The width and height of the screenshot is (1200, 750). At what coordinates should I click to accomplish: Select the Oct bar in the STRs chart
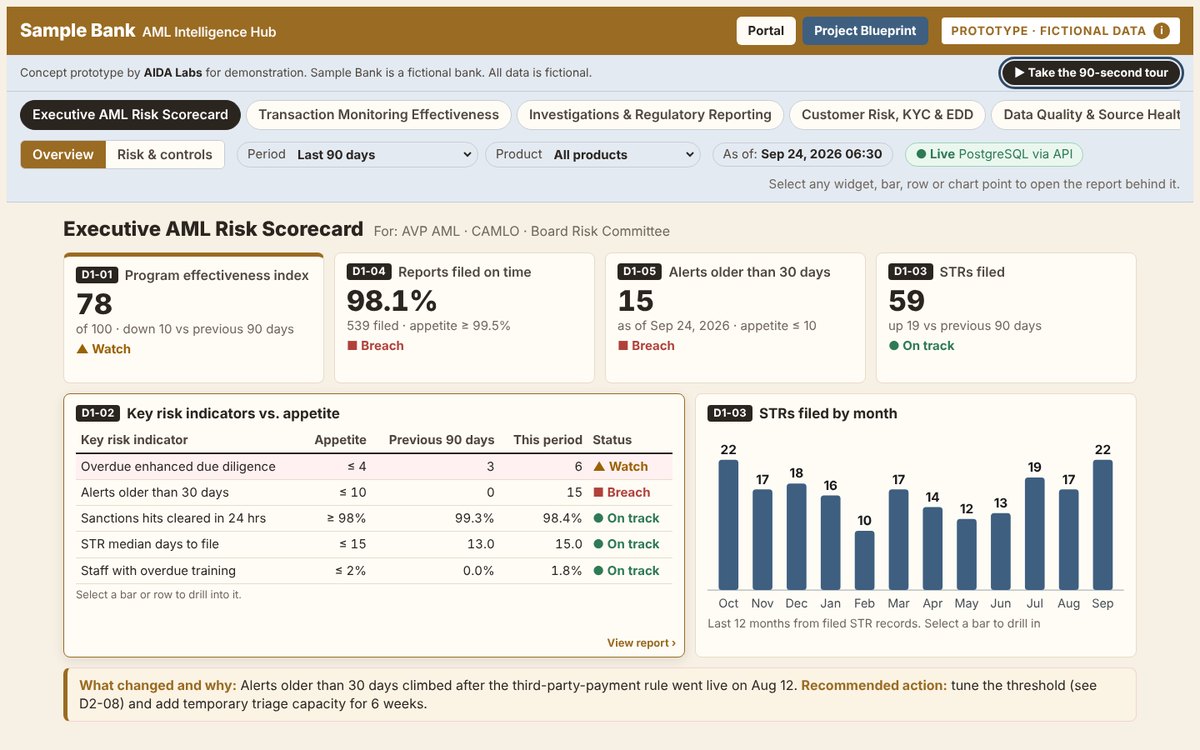[728, 525]
